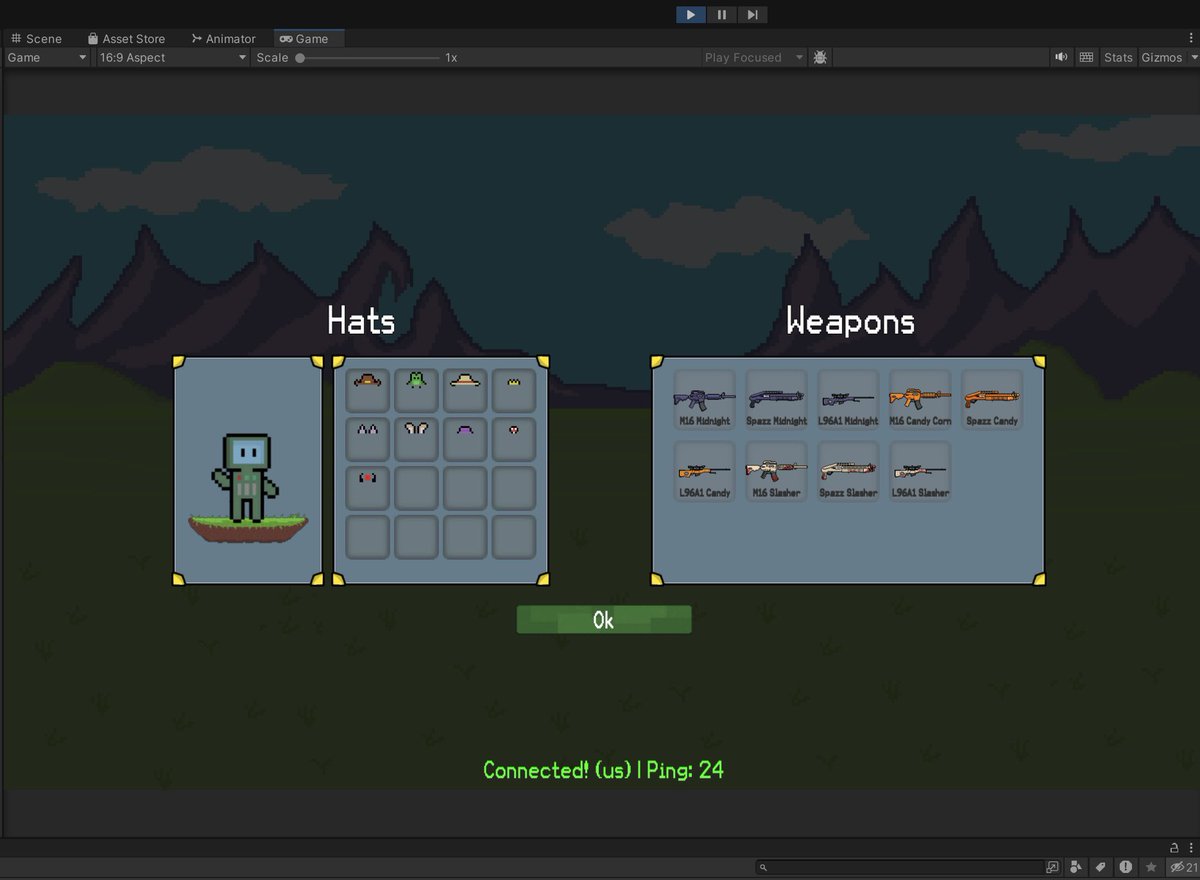Viewport: 1200px width, 880px height.
Task: Click the bottom panel search field
Action: 900,867
